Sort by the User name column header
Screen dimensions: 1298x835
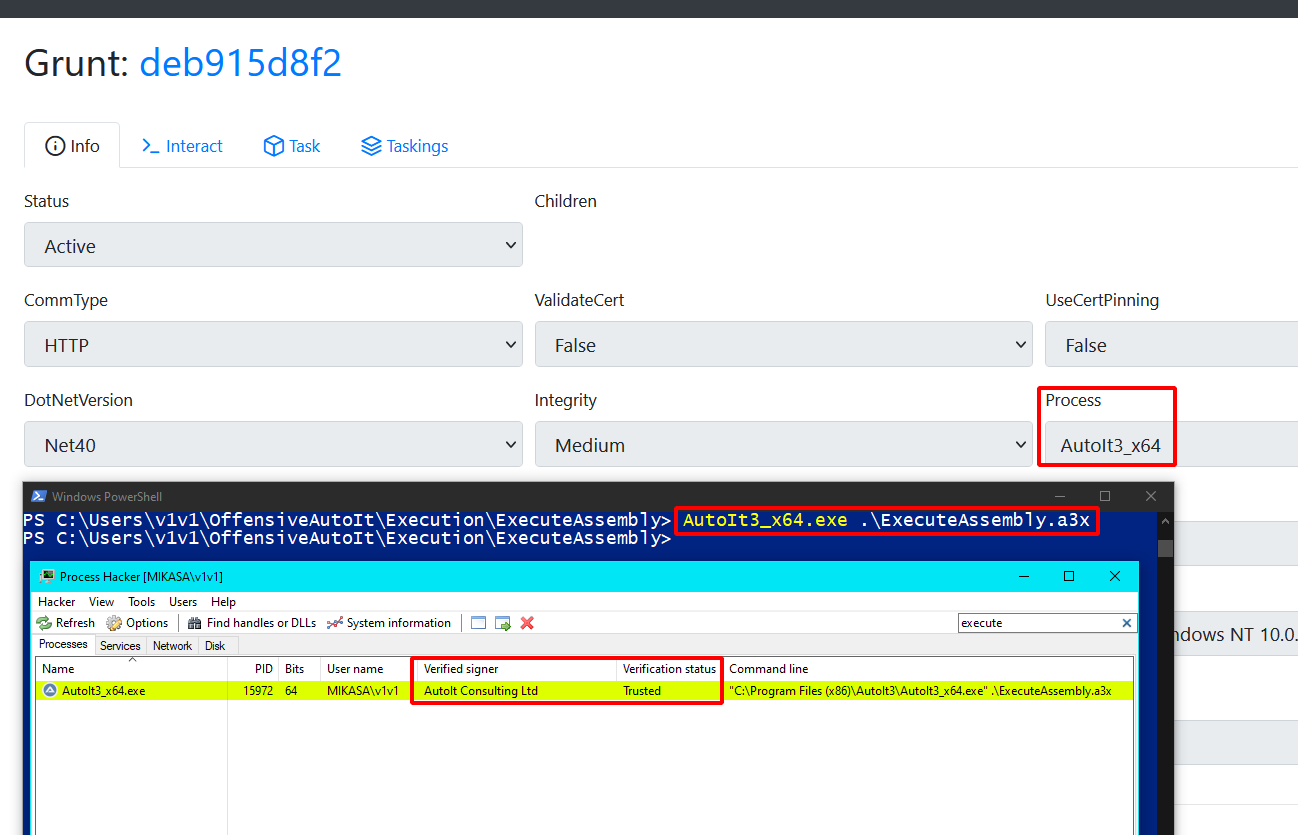click(366, 669)
